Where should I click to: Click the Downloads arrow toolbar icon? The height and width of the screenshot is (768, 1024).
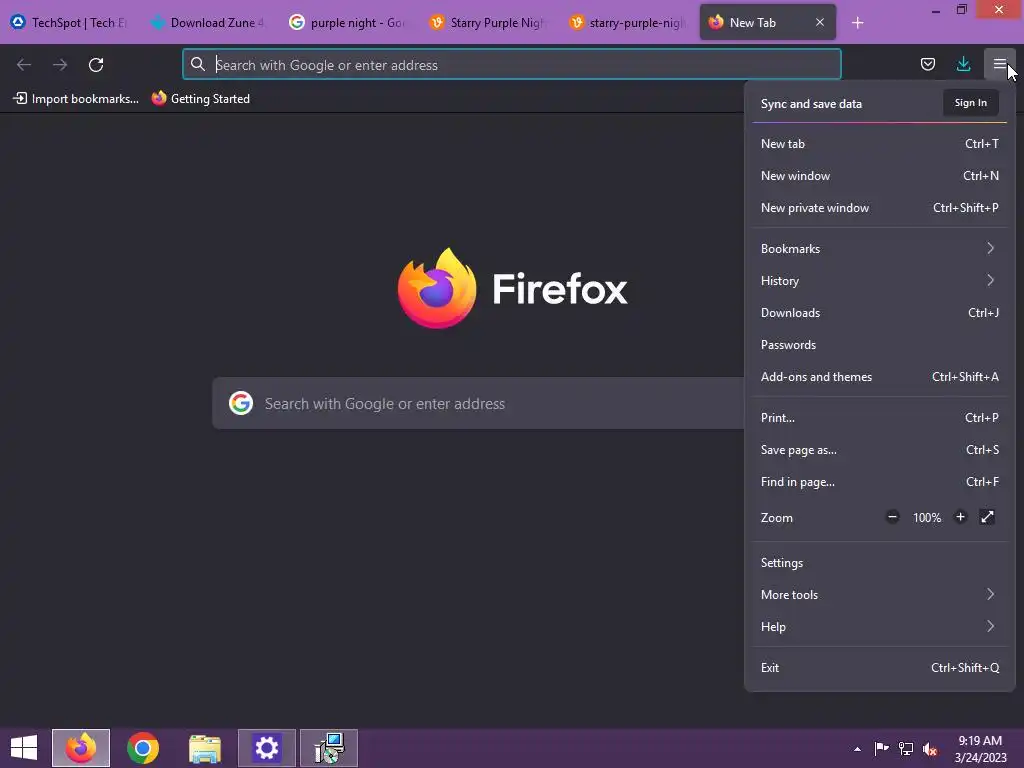point(963,64)
